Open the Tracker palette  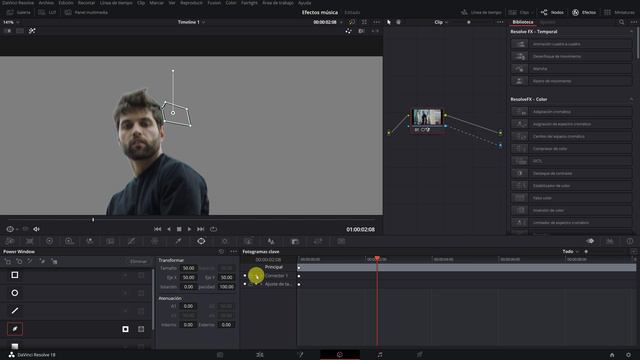[224, 241]
